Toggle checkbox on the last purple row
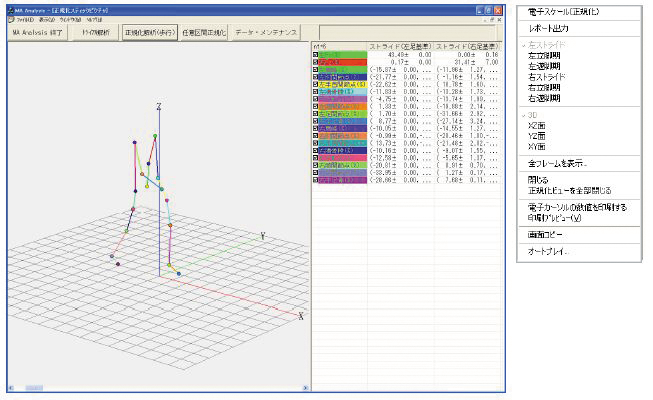The height and width of the screenshot is (400, 653). coord(316,181)
